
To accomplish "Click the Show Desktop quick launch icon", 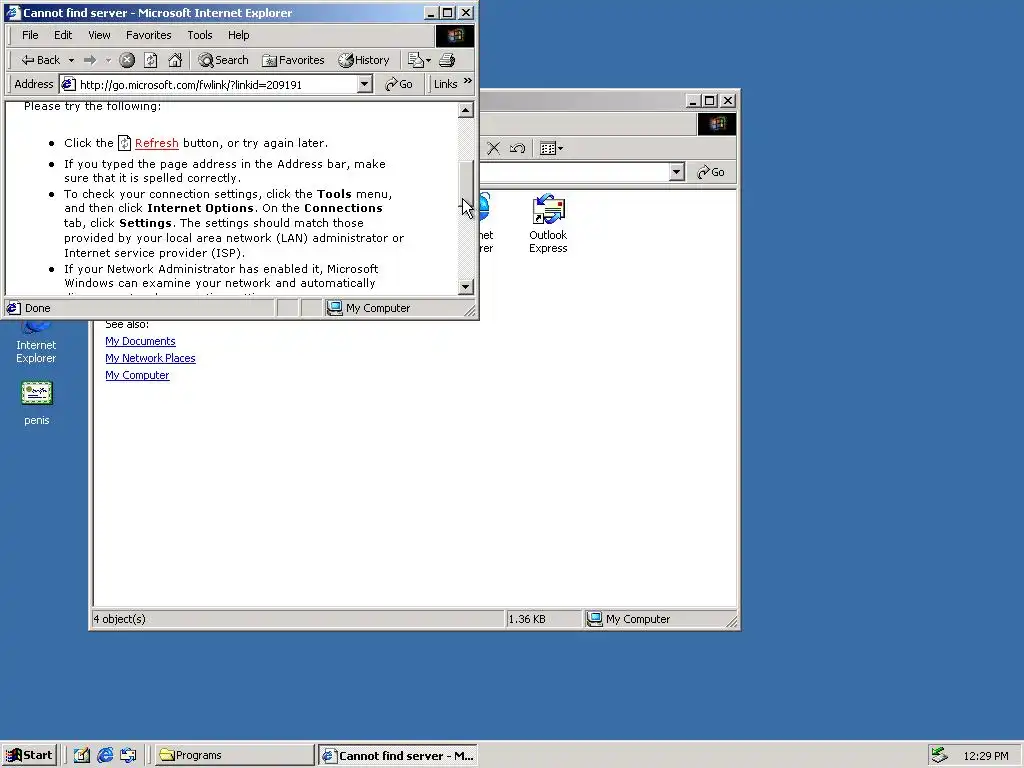I will coord(81,756).
